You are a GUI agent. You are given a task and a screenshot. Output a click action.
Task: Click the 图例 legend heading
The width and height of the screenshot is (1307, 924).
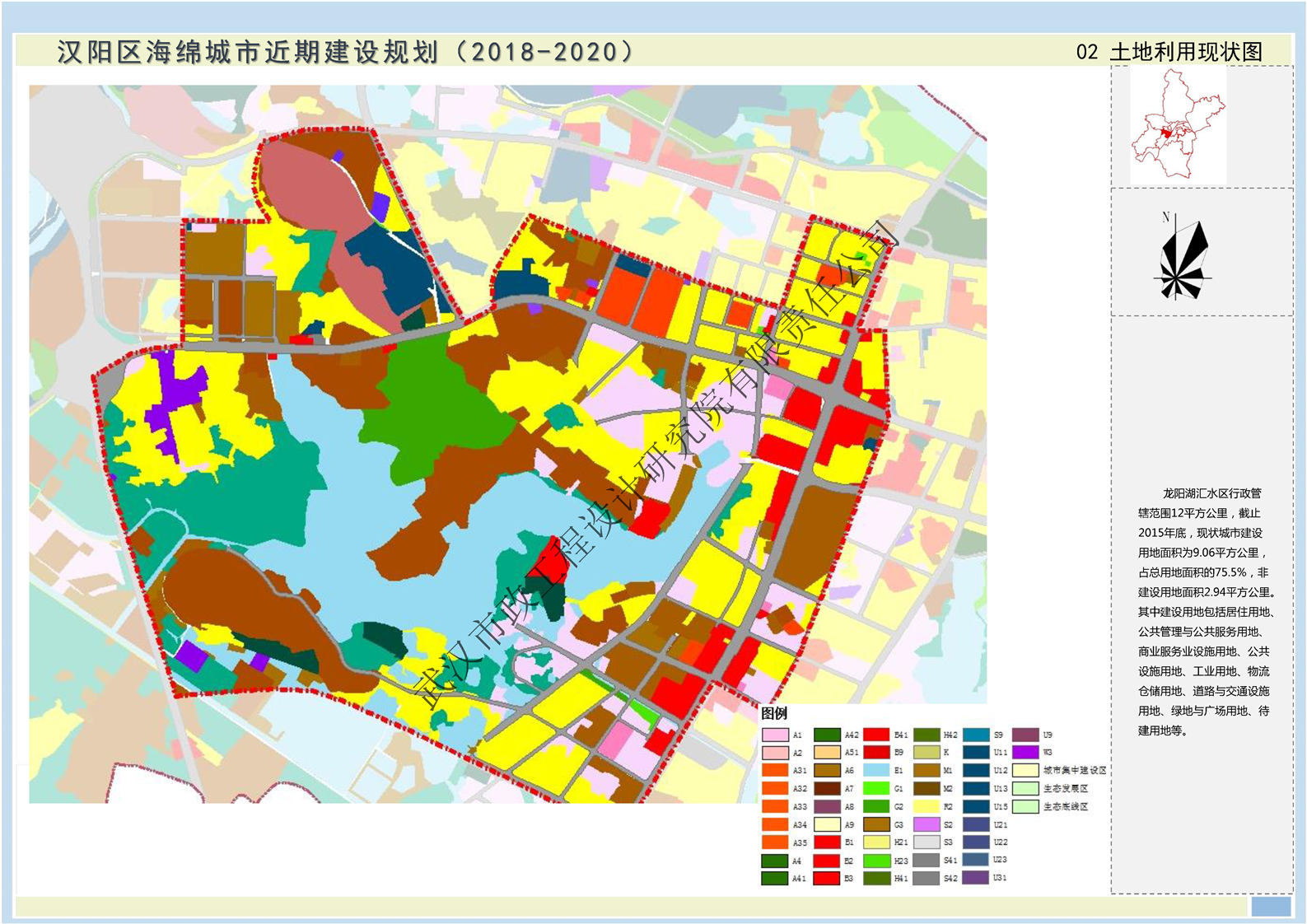click(x=774, y=713)
